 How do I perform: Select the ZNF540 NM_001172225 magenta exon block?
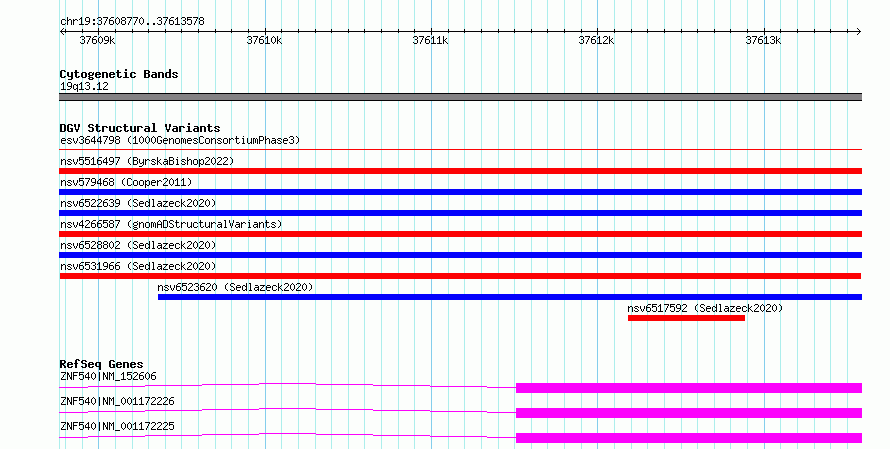click(x=689, y=438)
